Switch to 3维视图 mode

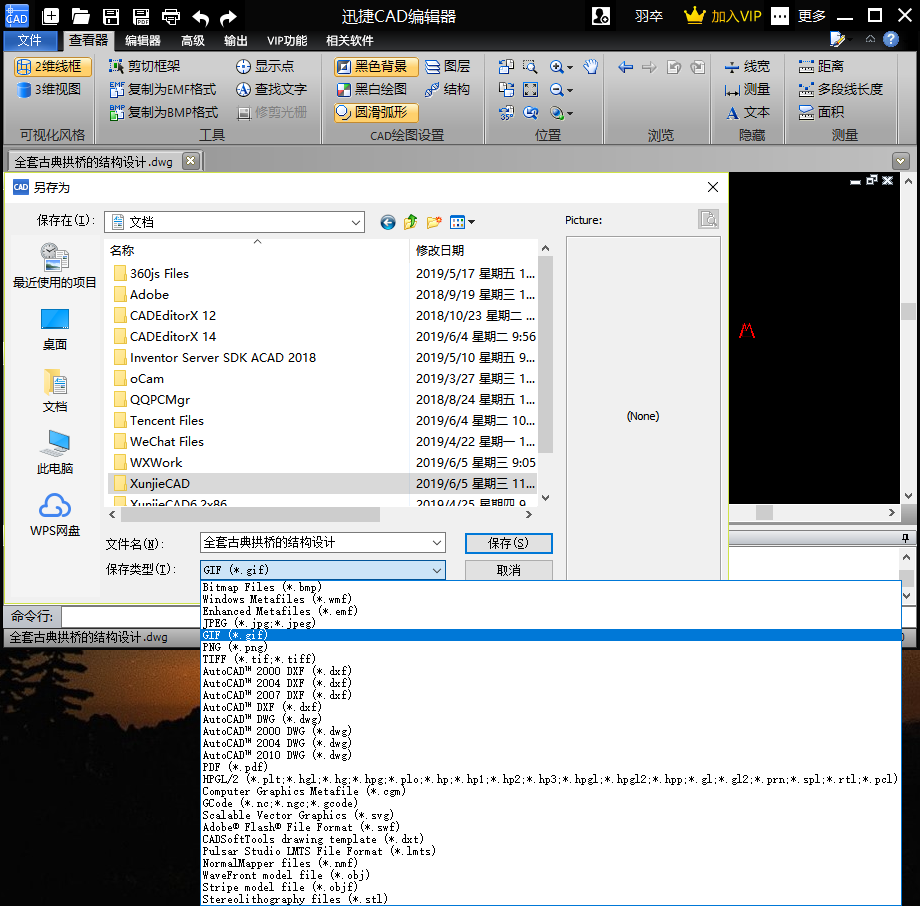pos(49,89)
